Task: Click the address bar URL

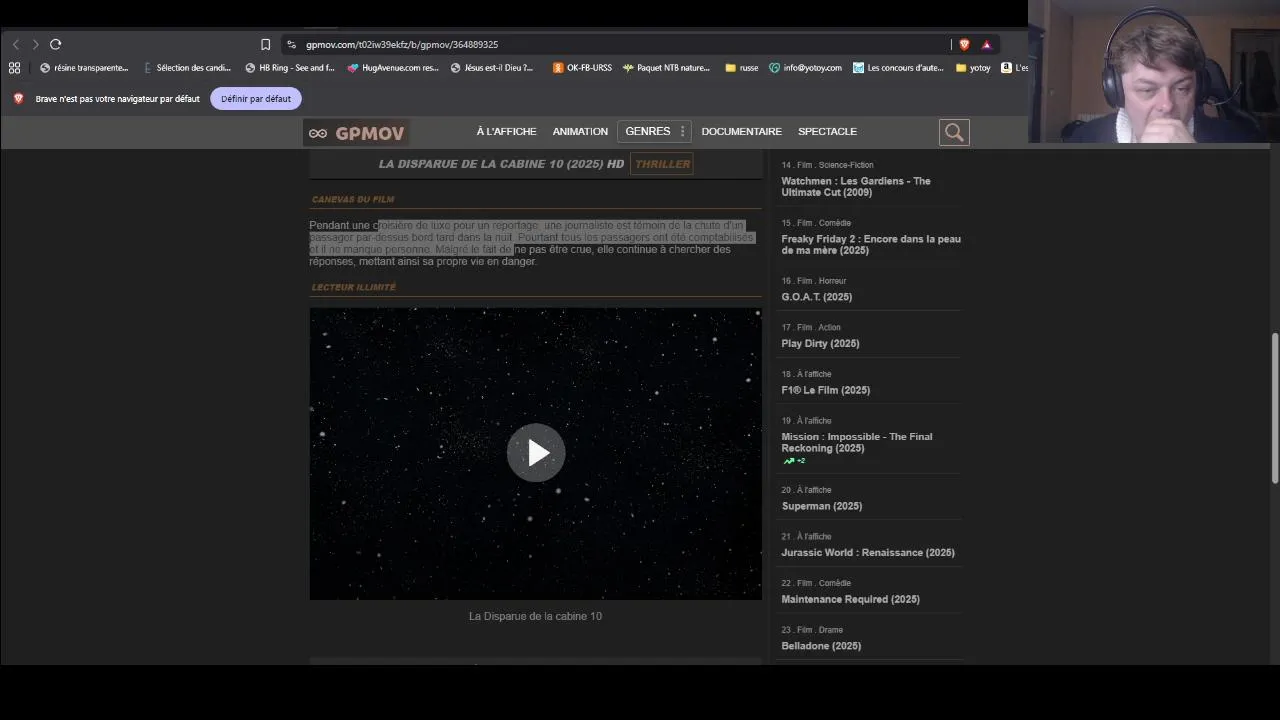Action: tap(402, 44)
